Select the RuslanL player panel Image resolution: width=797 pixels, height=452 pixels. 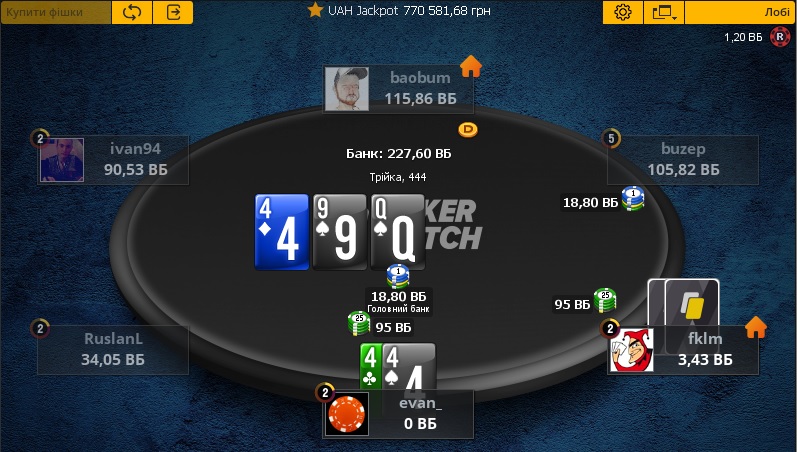click(x=113, y=350)
